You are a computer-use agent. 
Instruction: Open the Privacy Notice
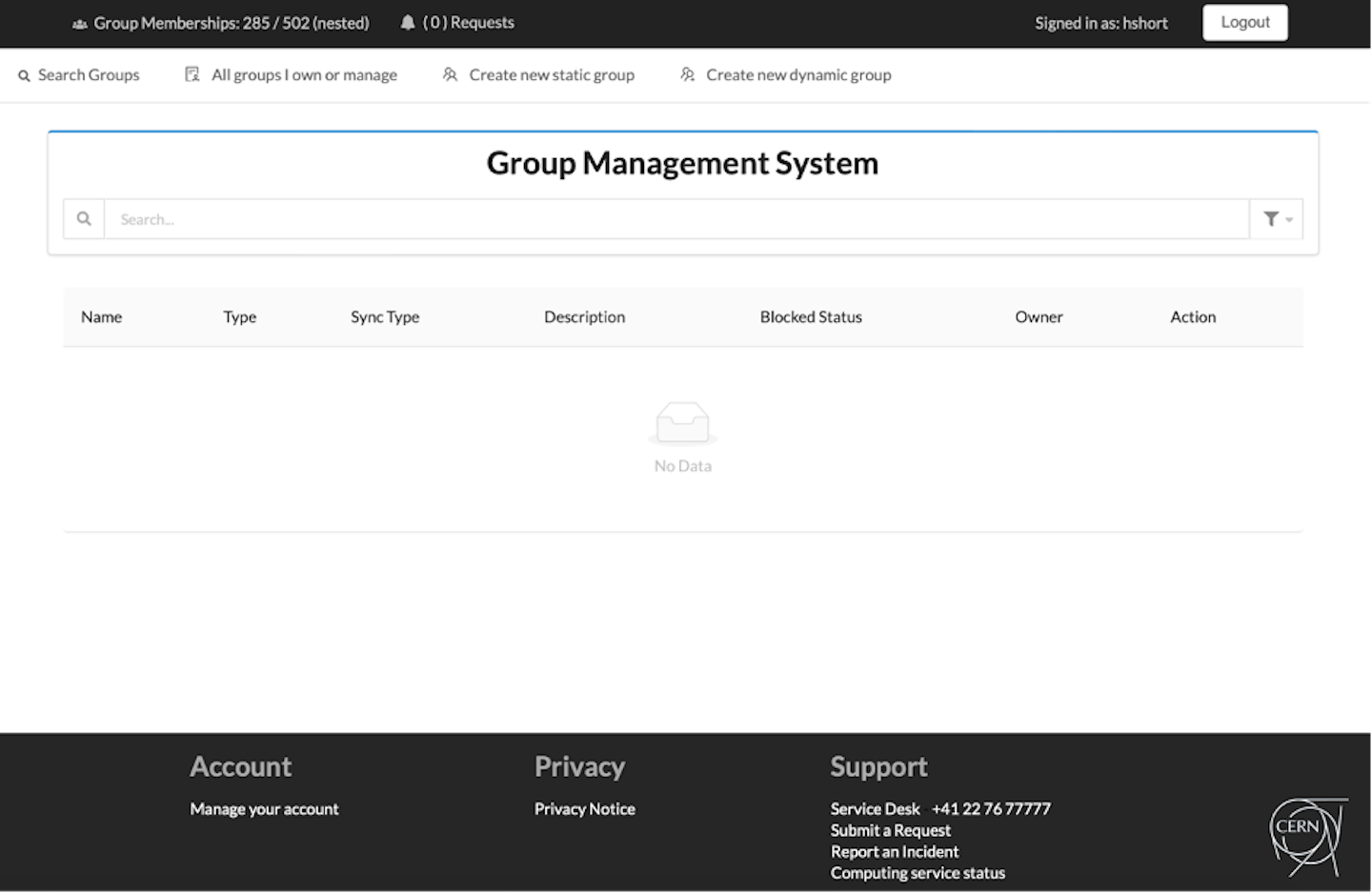pos(584,808)
